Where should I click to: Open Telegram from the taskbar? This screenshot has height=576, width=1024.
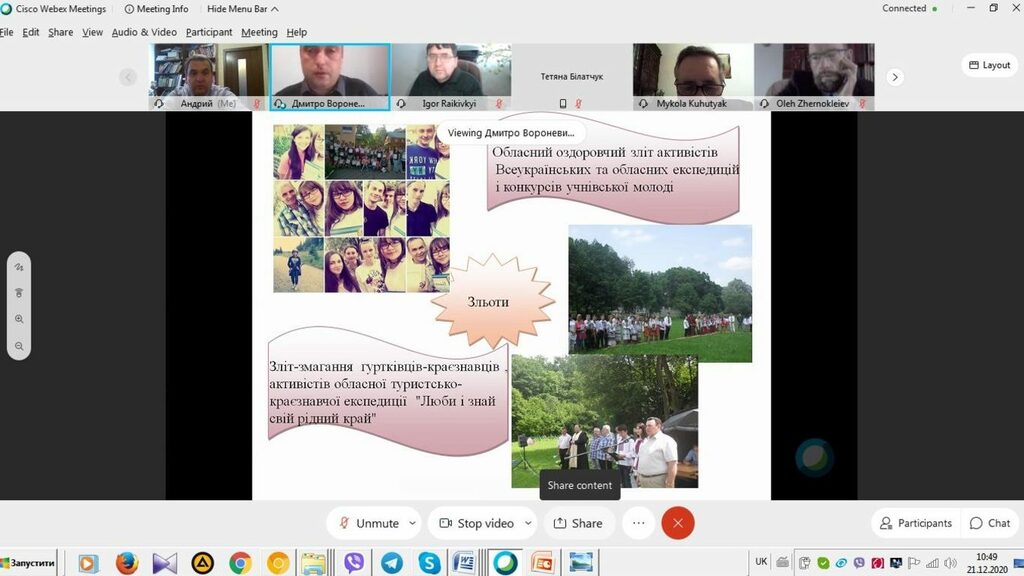(391, 563)
